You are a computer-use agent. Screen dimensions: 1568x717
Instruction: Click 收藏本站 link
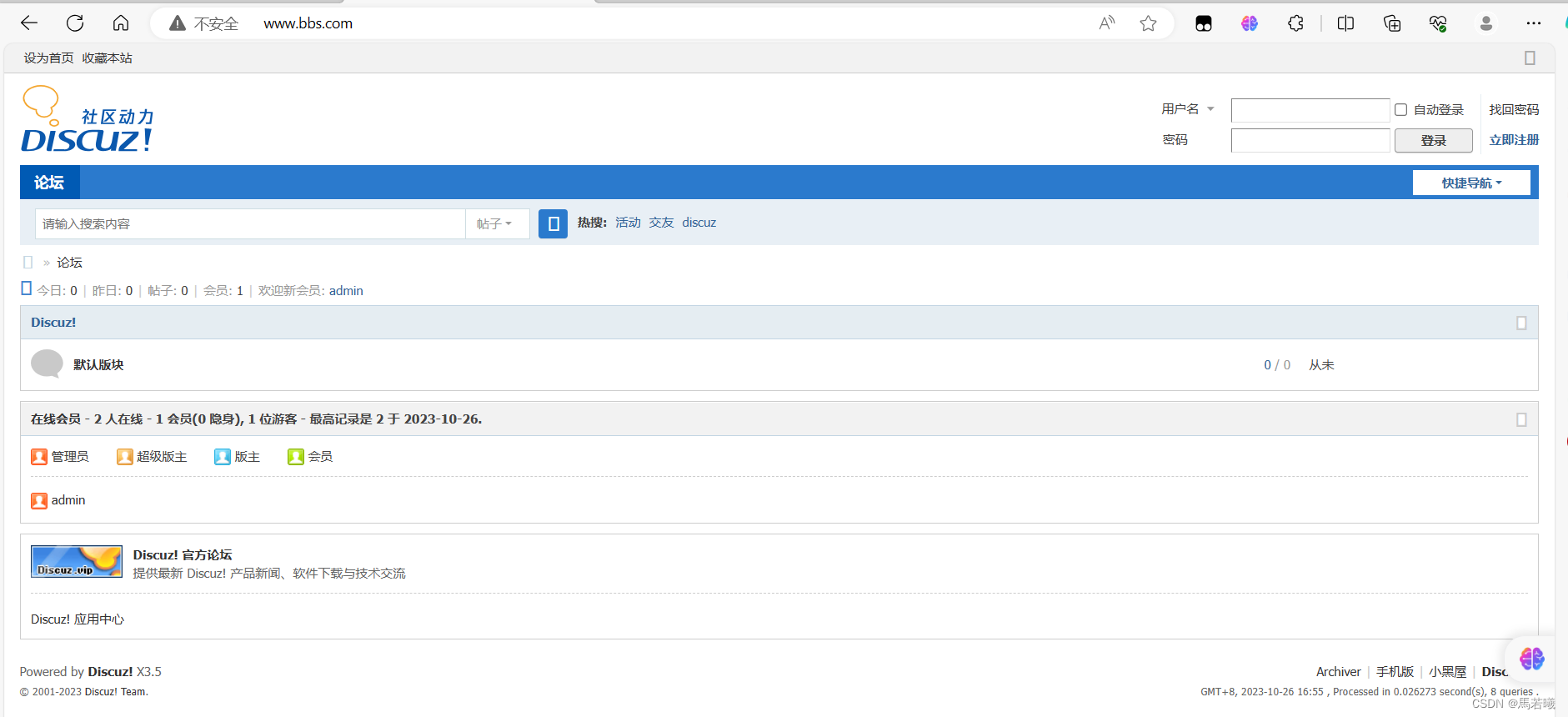[x=107, y=58]
